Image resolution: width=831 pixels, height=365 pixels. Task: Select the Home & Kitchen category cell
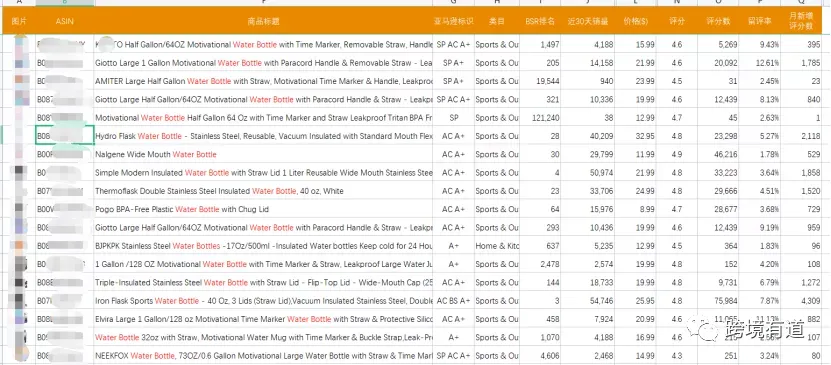pyautogui.click(x=497, y=246)
